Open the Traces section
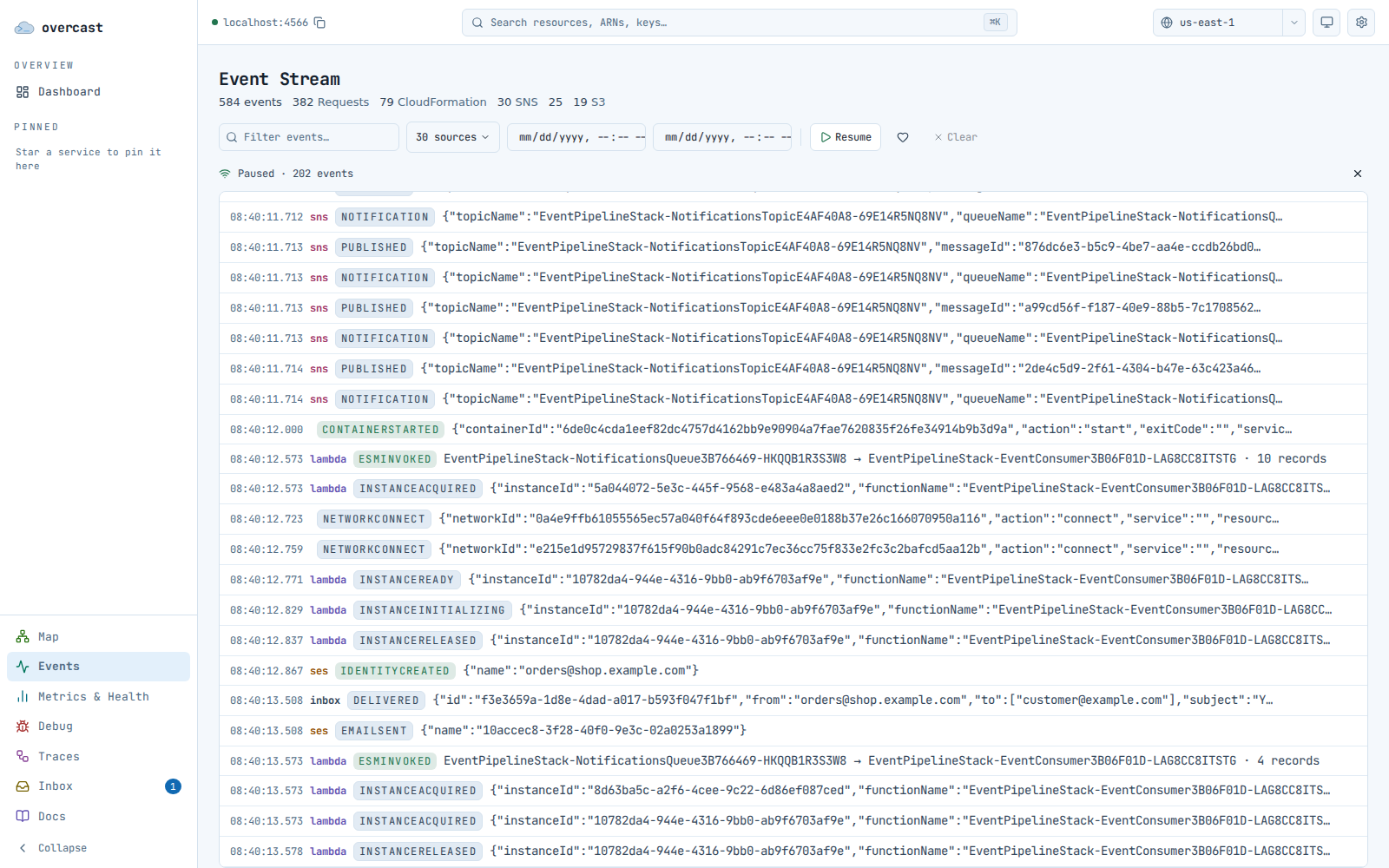The image size is (1389, 868). (98, 757)
